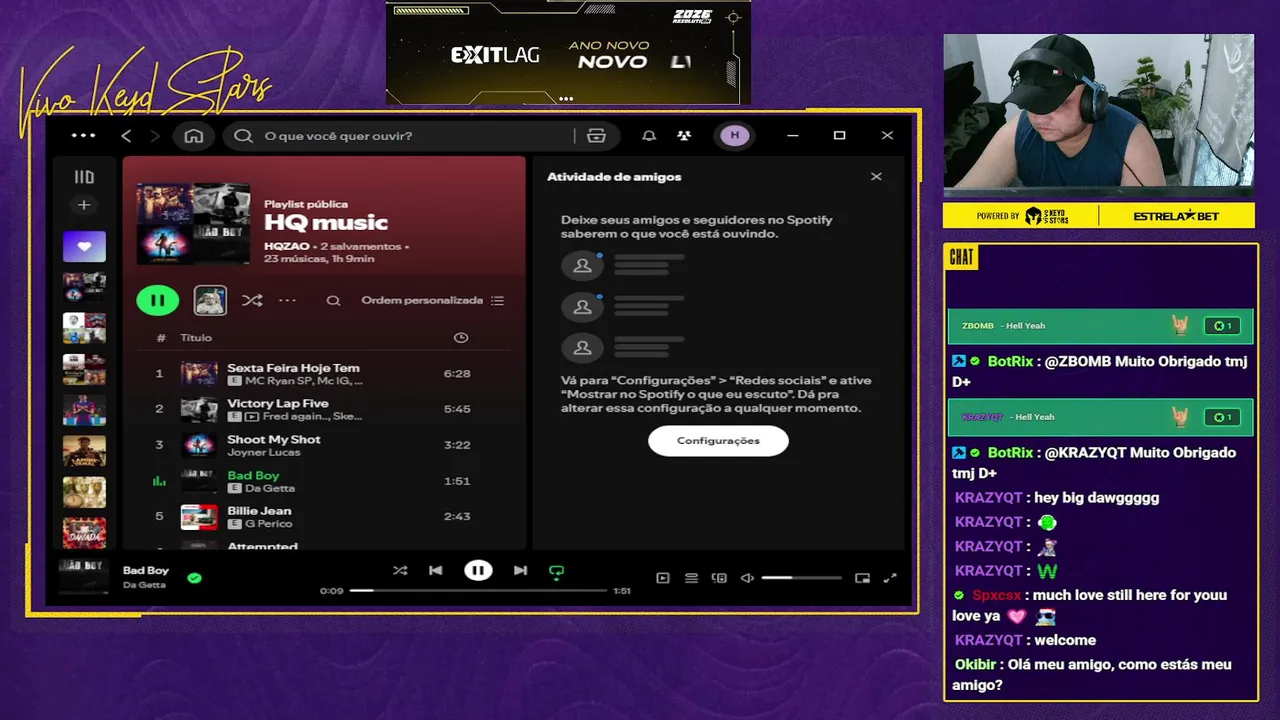Open the Spotify Home page

(194, 136)
